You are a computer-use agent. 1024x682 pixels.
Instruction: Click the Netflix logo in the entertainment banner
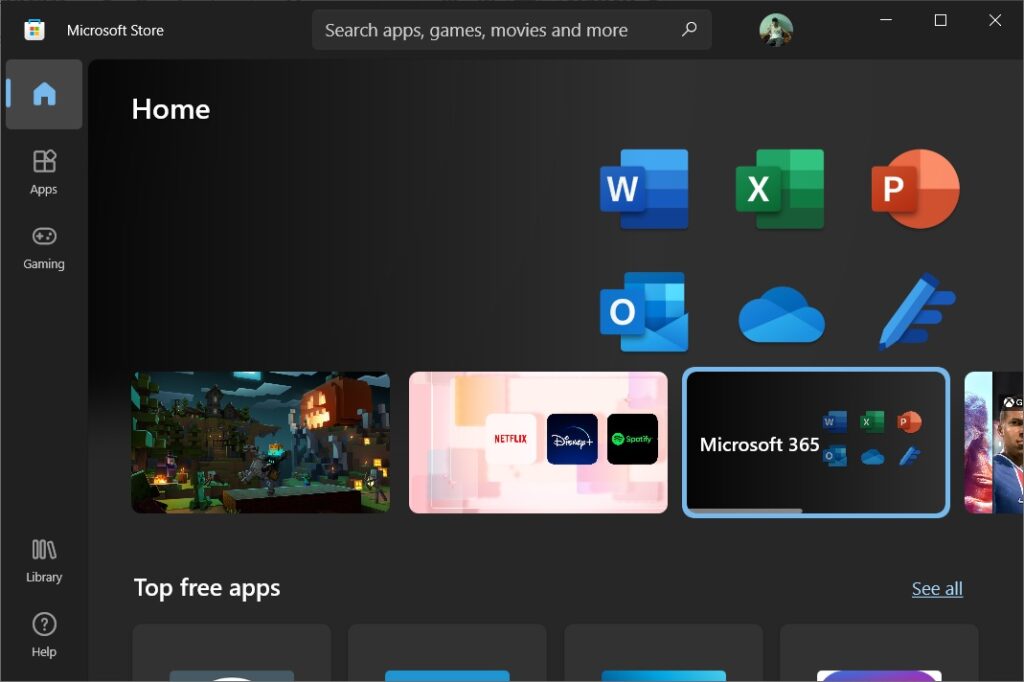click(x=512, y=437)
